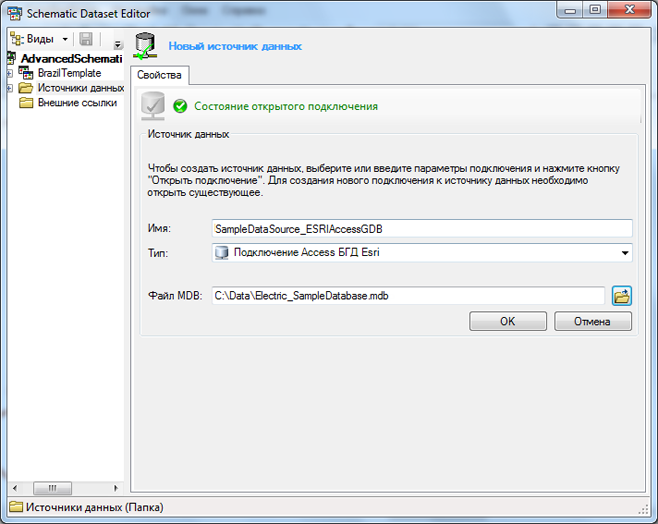Click the AdvancedSchemati dataset icon
658x524 pixels.
click(x=12, y=58)
